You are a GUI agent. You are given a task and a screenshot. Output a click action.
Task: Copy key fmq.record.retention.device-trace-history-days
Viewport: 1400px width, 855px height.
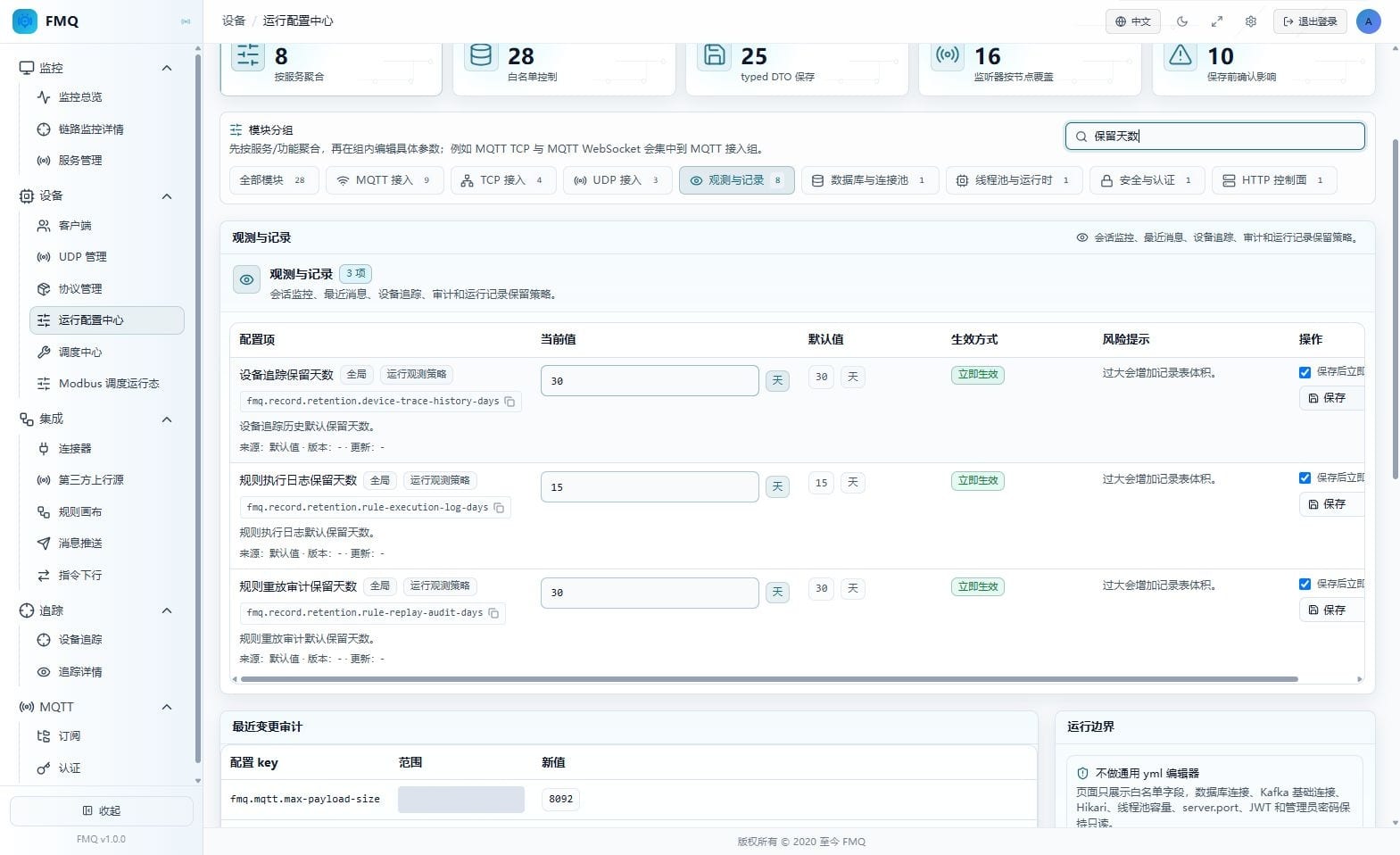509,402
